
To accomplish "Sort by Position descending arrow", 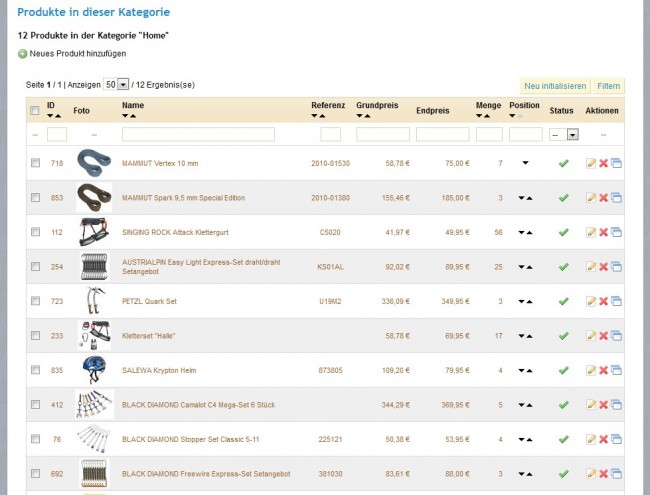I will 512,116.
